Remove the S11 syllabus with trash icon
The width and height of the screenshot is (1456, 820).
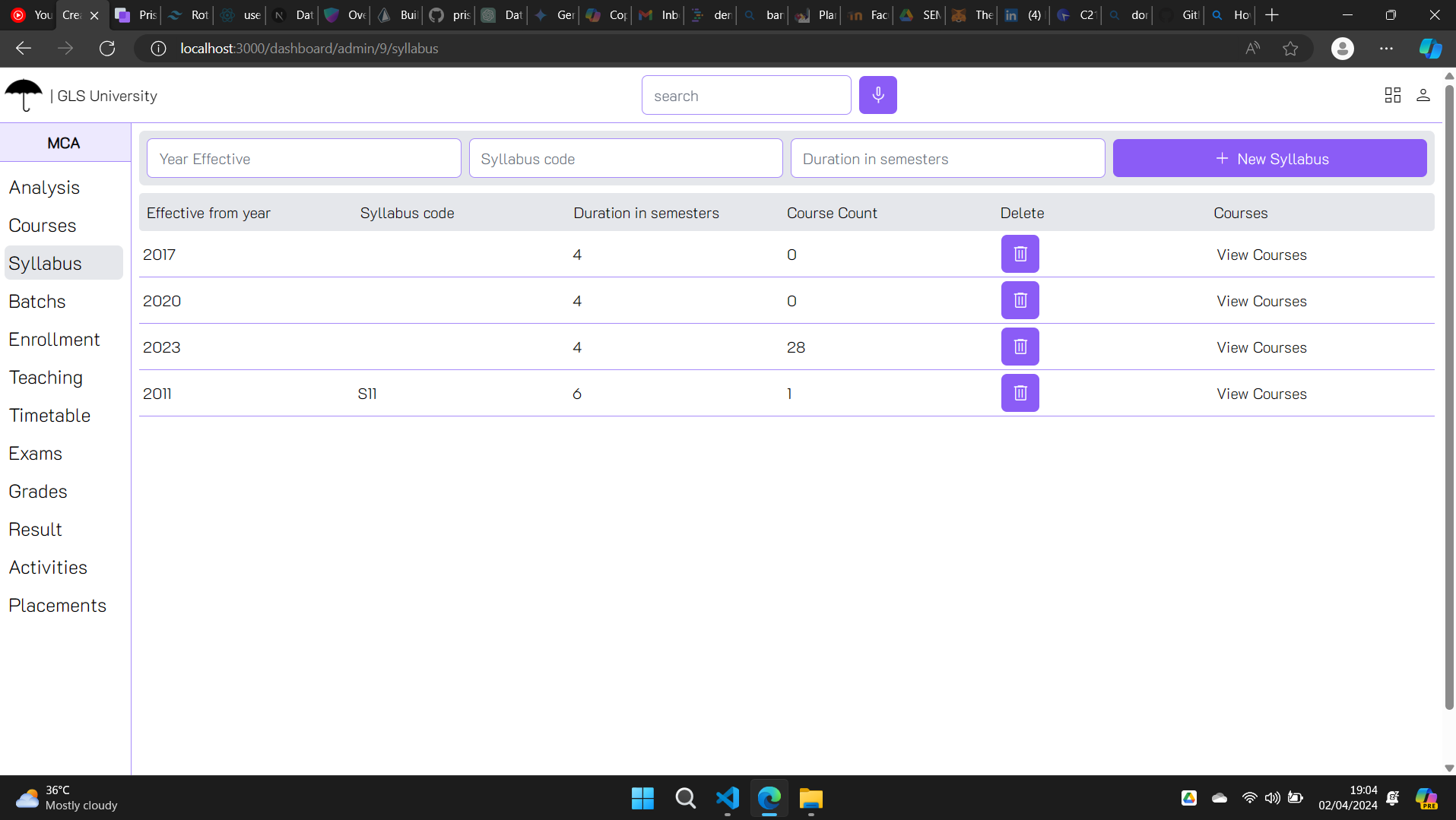click(1020, 393)
